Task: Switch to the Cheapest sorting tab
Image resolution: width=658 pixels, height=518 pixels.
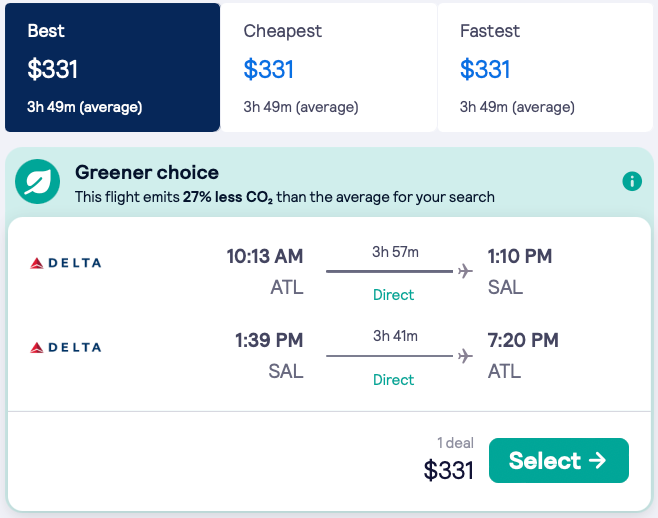Action: pos(328,67)
